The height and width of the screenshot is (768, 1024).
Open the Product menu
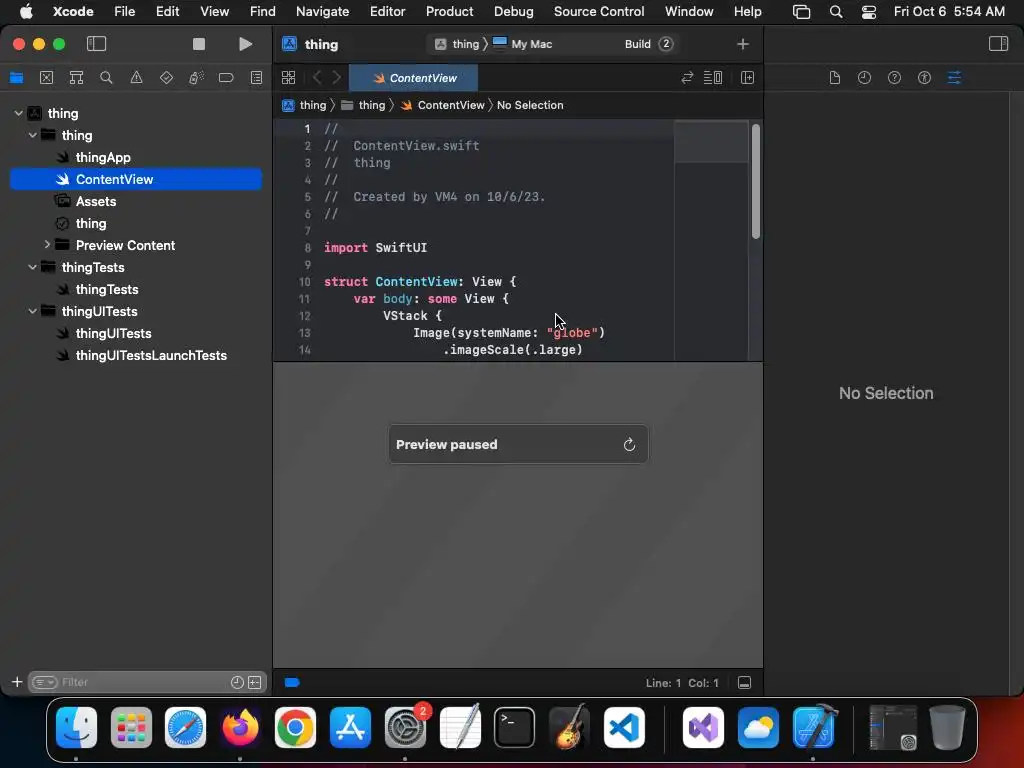[449, 11]
